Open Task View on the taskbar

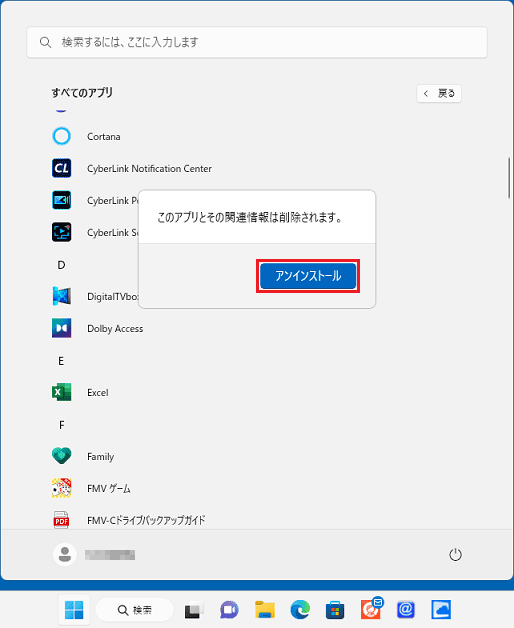coord(194,610)
